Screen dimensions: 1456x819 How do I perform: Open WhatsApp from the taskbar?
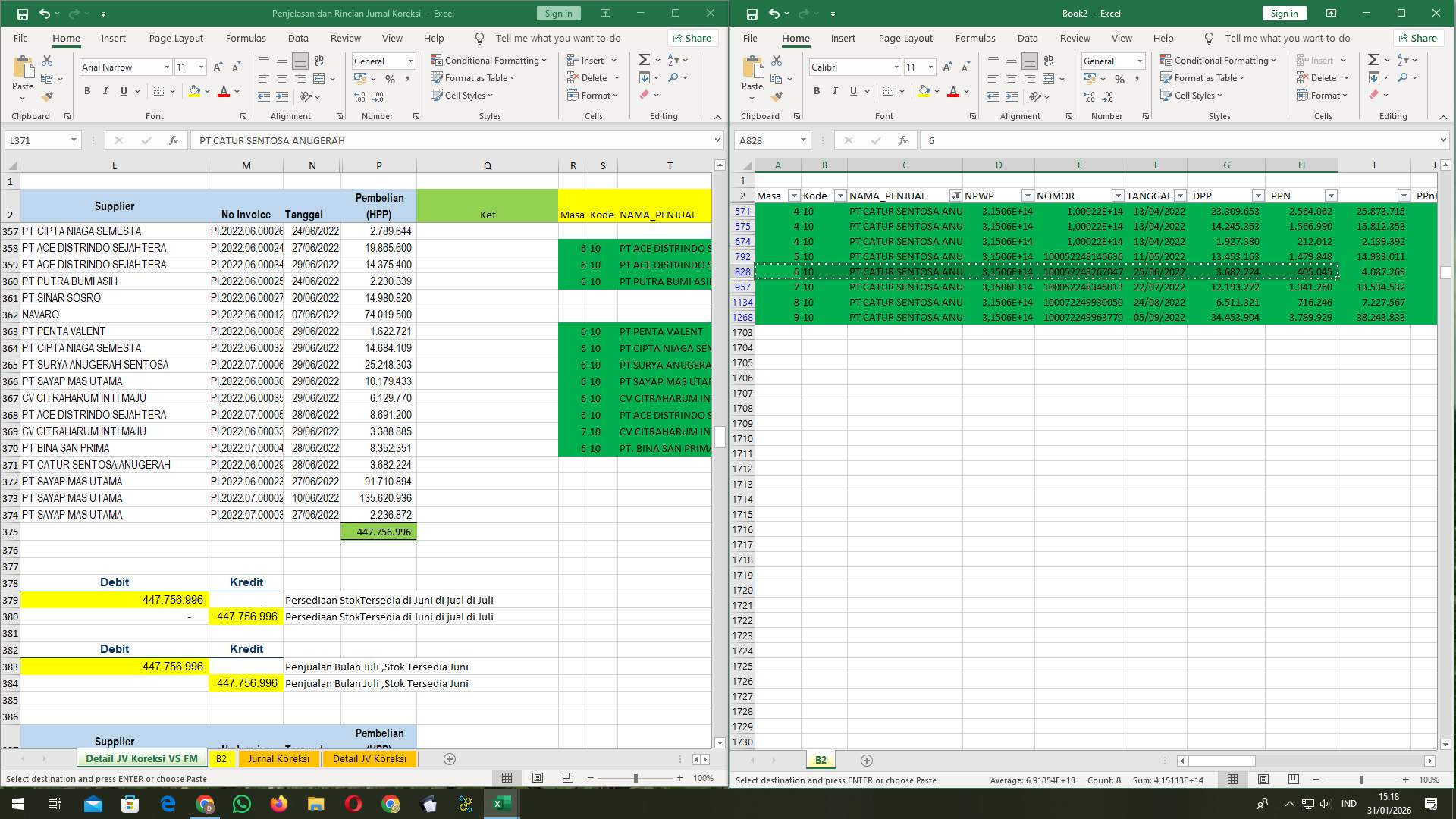pyautogui.click(x=242, y=803)
